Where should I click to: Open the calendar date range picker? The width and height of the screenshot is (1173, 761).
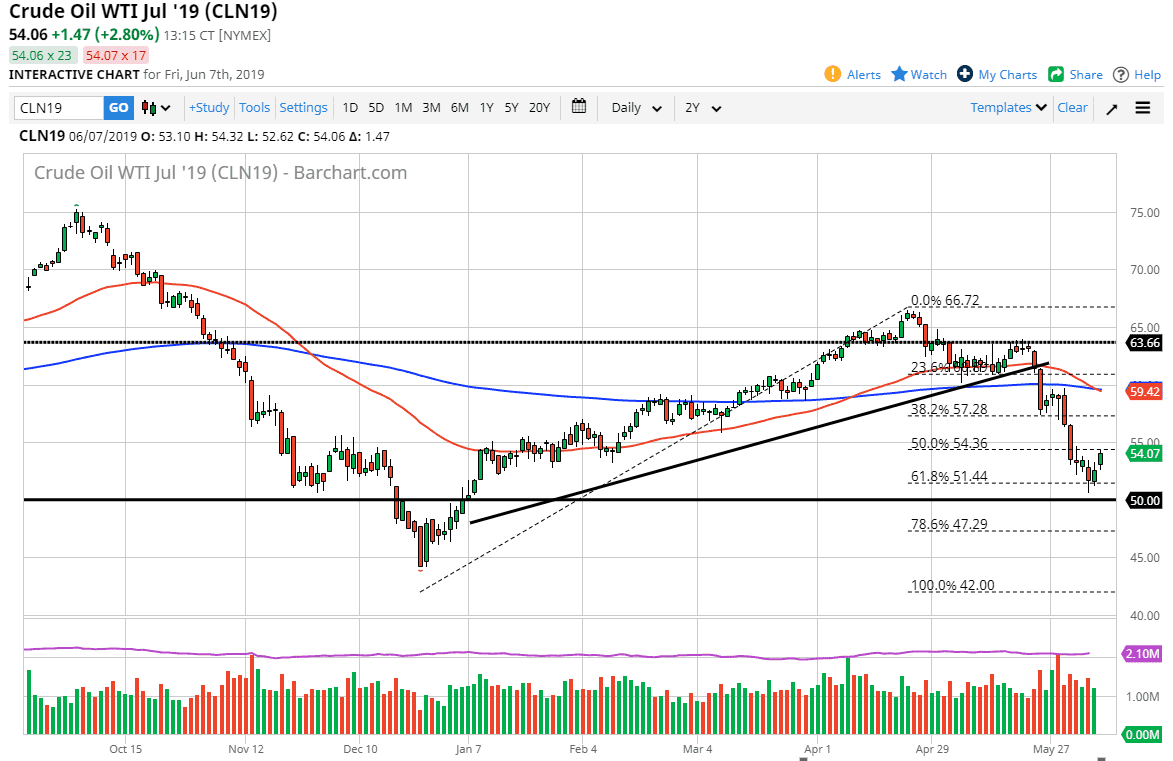pos(579,107)
